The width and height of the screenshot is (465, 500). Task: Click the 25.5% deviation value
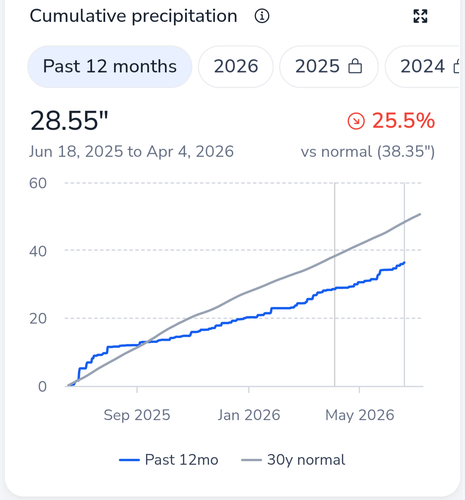[x=404, y=120]
